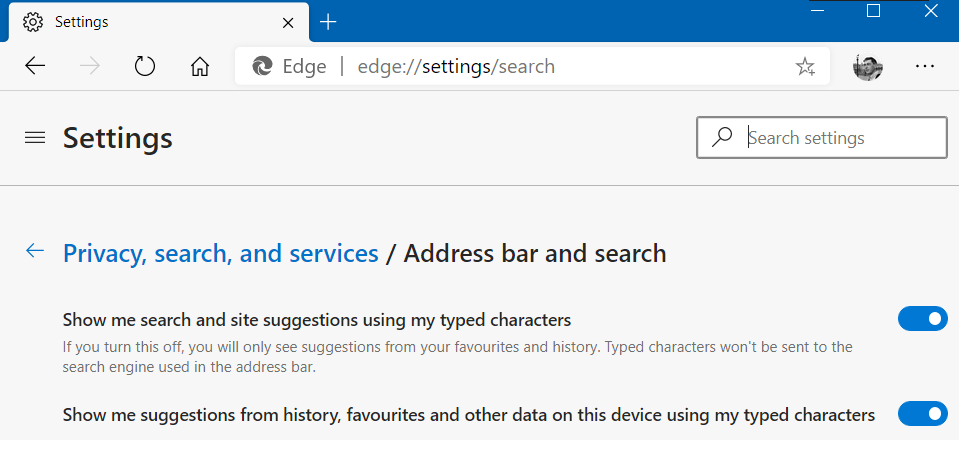This screenshot has height=468, width=959.
Task: Open the Settings hamburger navigation menu
Action: (35, 138)
